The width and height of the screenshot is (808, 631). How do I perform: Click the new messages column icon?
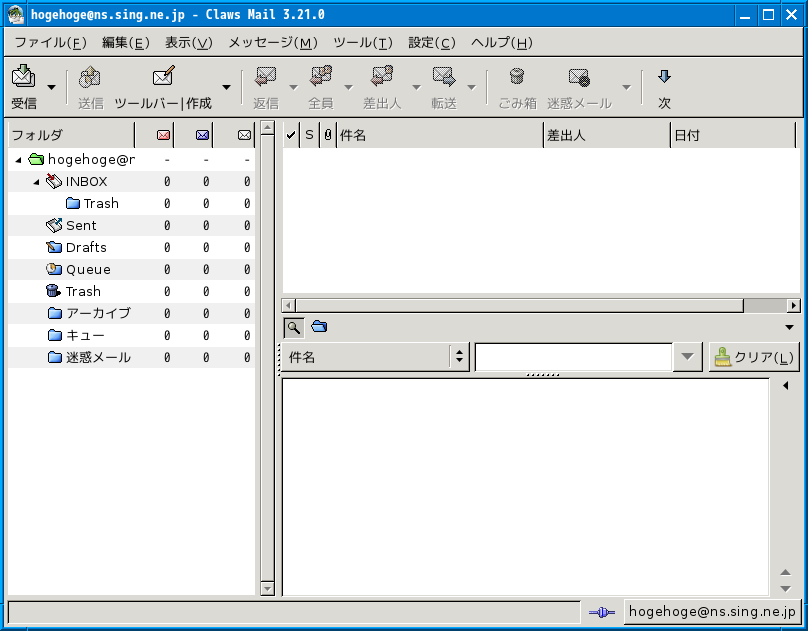(x=163, y=135)
